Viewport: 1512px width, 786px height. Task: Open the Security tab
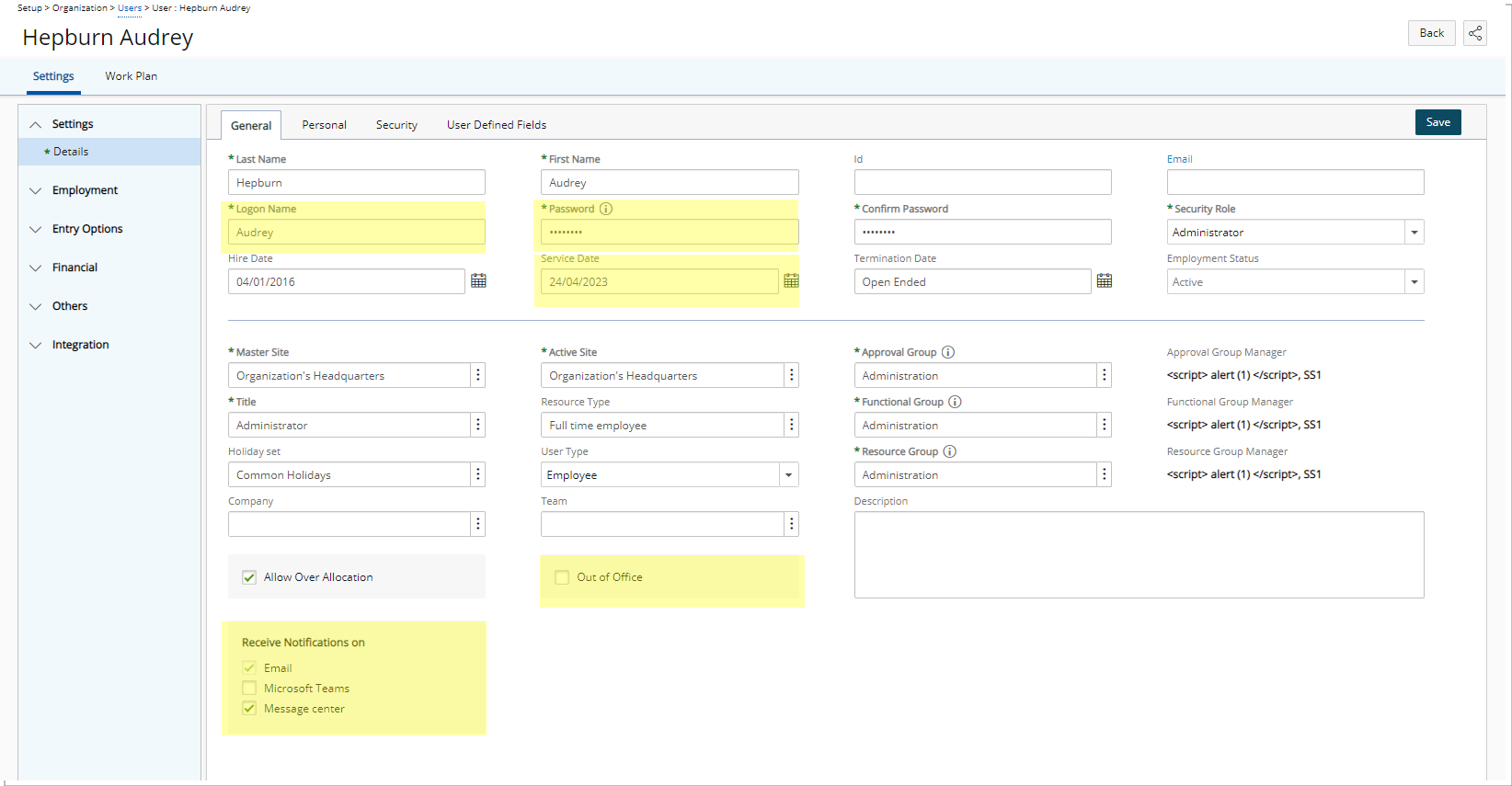pos(396,125)
